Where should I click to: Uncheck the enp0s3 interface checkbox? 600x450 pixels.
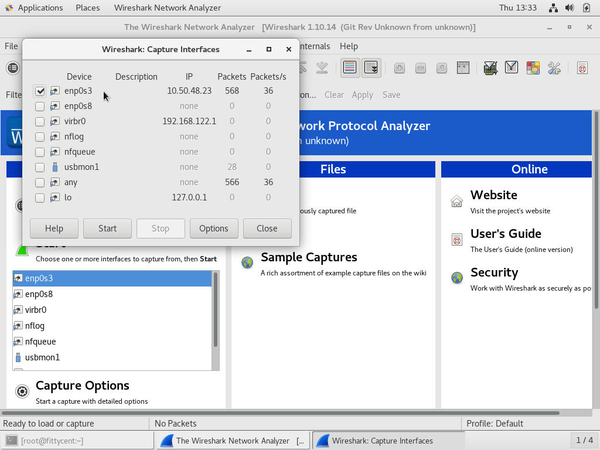[x=40, y=91]
